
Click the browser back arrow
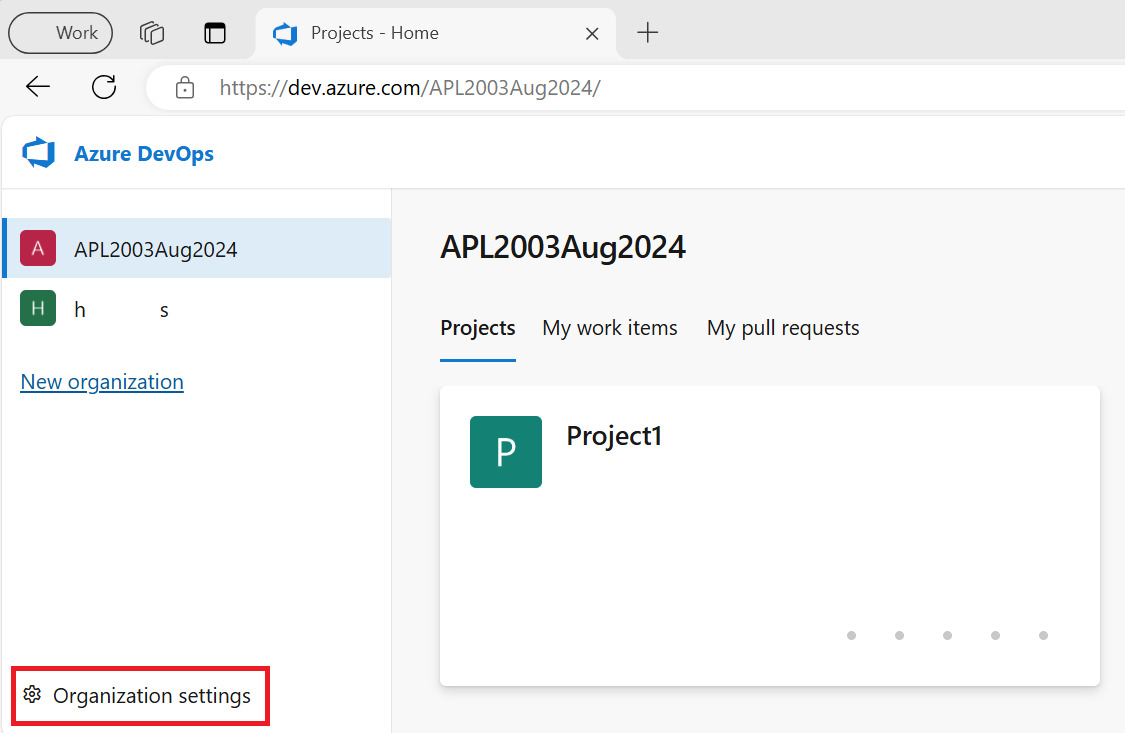[37, 87]
